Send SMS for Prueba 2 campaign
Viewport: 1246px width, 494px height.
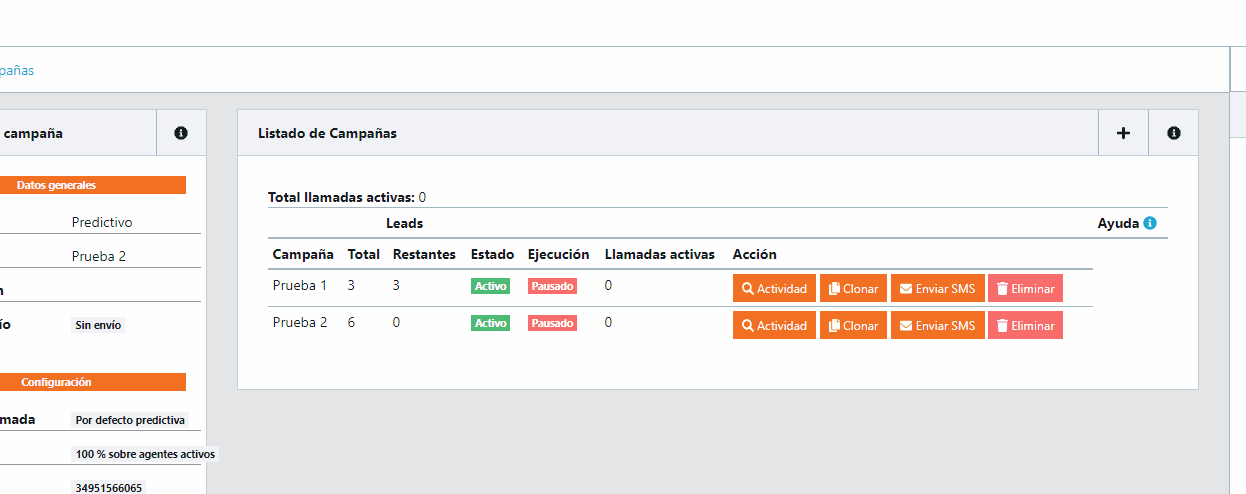coord(937,325)
